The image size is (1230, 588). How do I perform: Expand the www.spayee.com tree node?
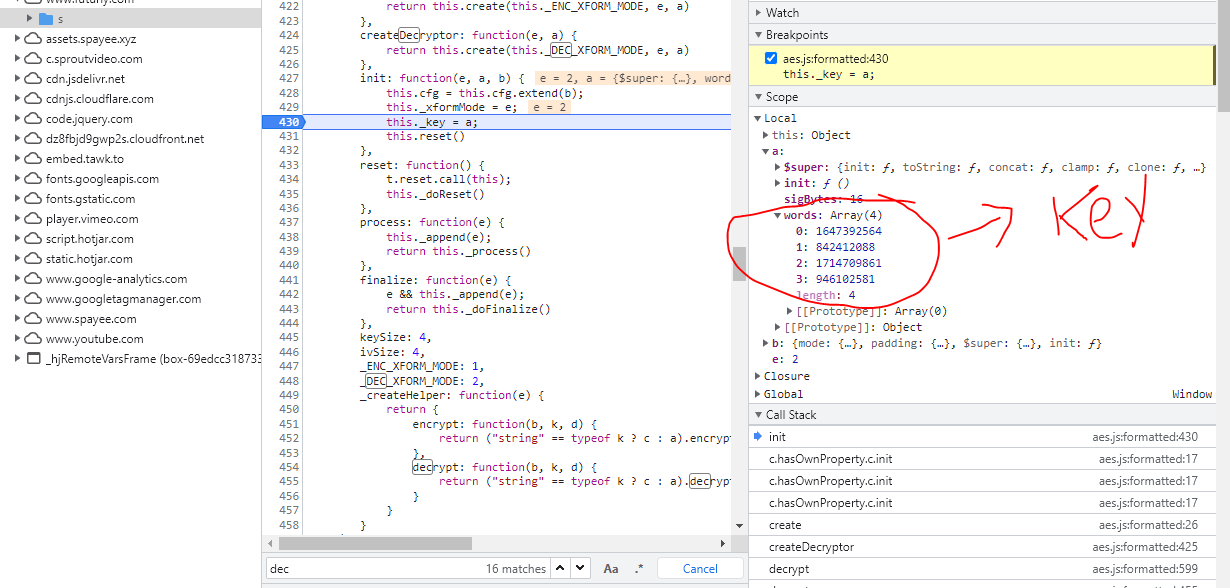tap(18, 319)
